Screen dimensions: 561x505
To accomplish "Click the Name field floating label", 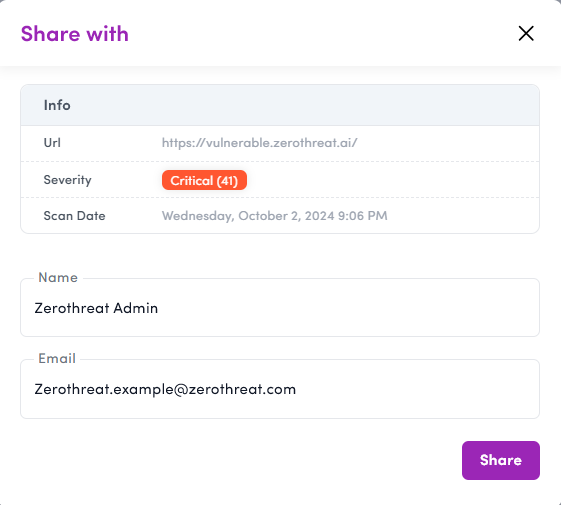I will pos(58,277).
